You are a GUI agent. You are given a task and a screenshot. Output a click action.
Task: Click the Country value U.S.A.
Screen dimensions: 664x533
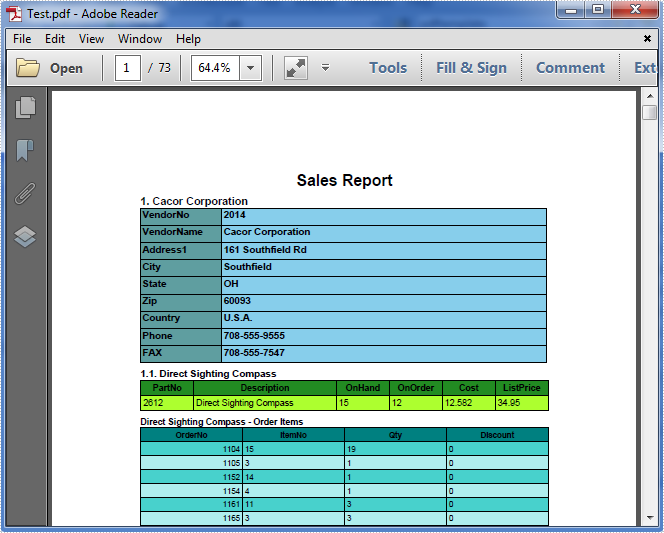[x=238, y=318]
